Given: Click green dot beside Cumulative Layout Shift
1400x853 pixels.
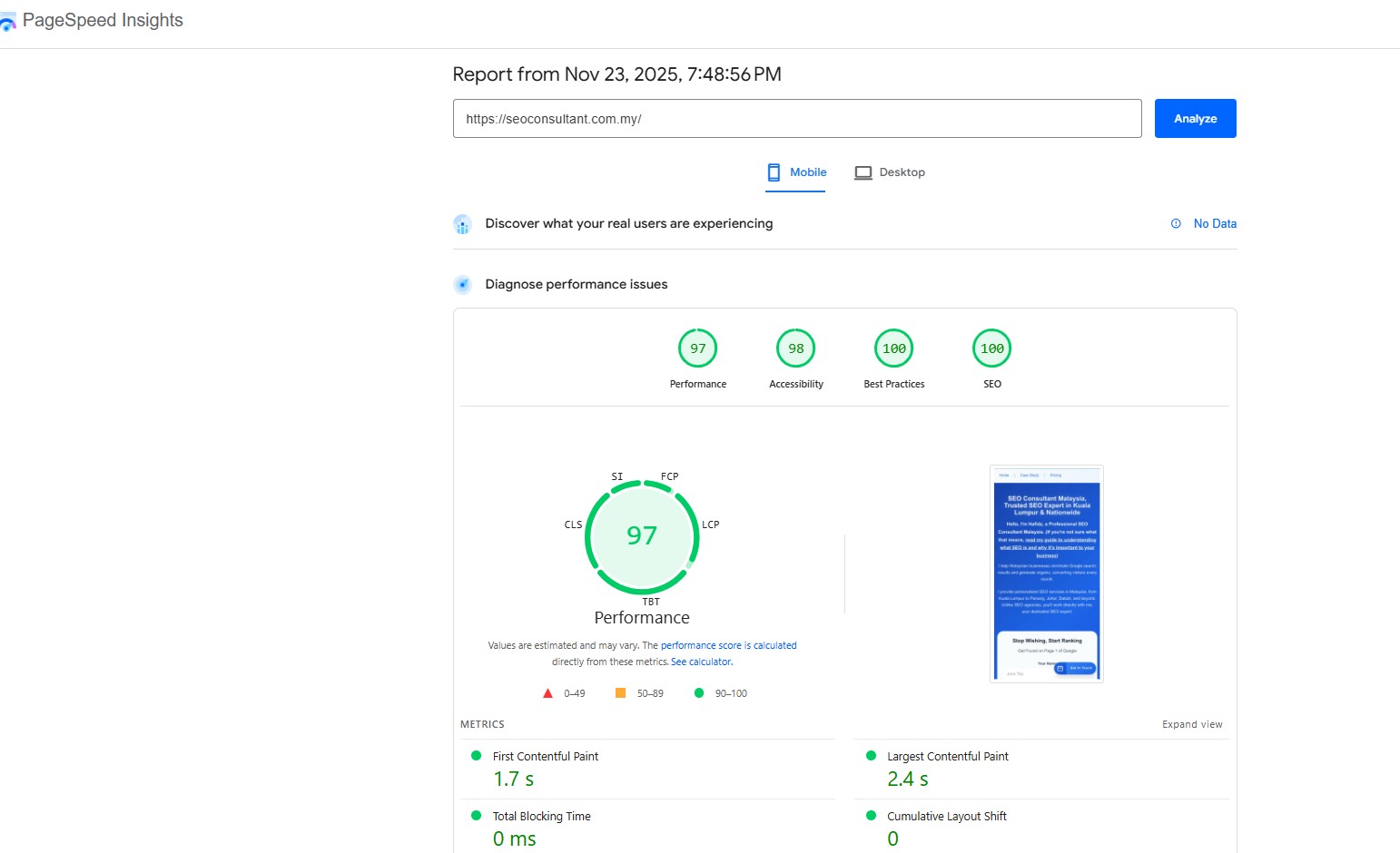Looking at the screenshot, I should [871, 815].
